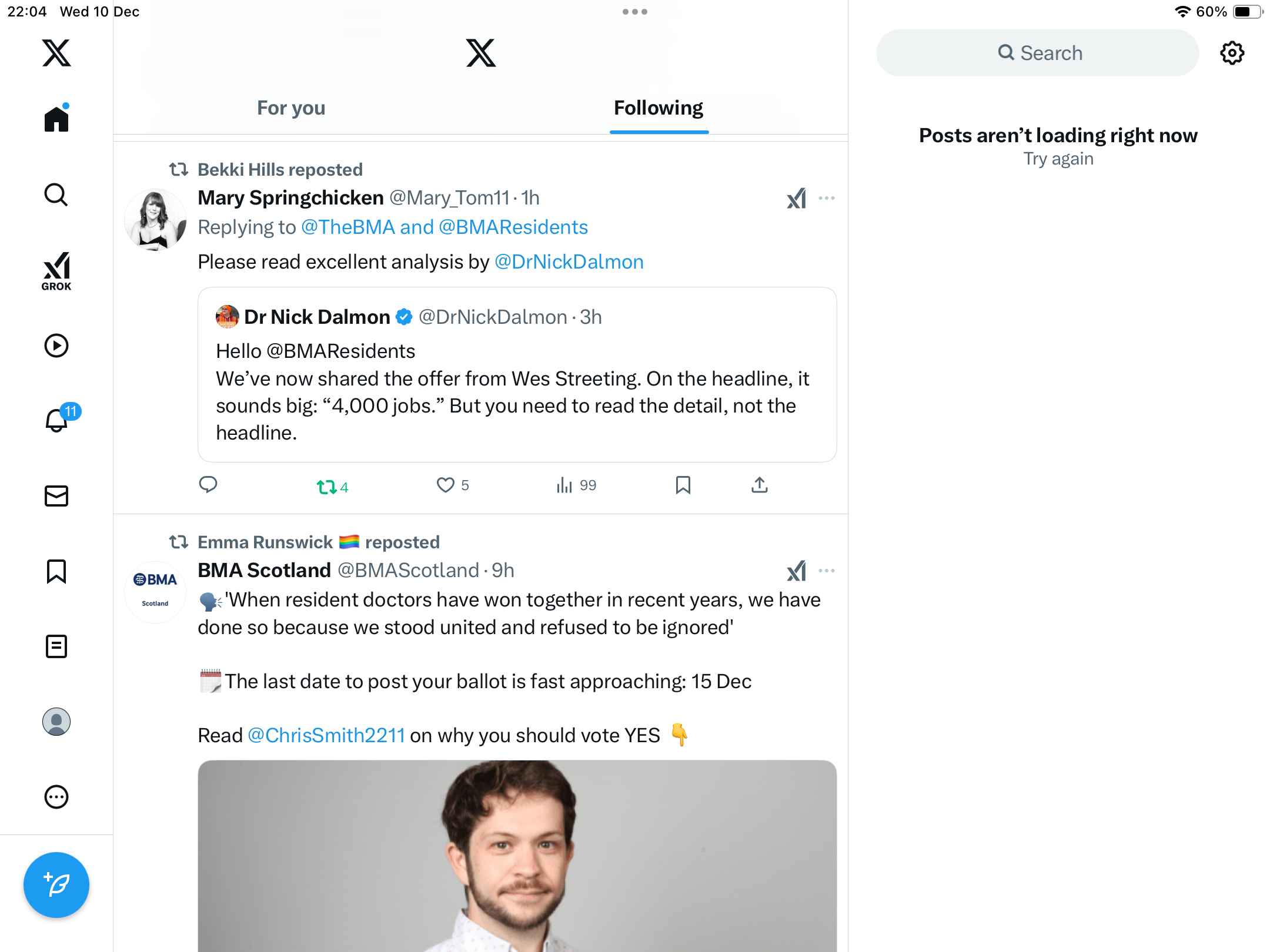Click the Search input field

pyautogui.click(x=1038, y=53)
